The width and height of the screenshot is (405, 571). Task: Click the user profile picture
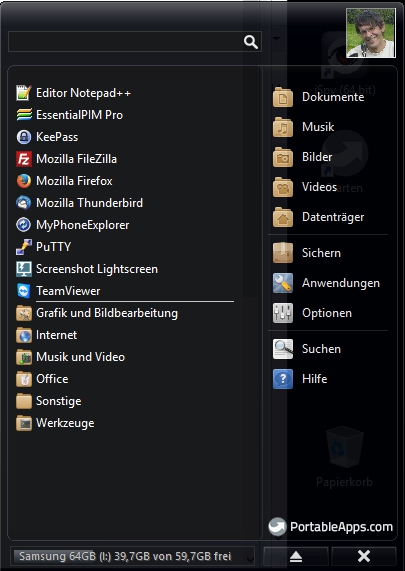[371, 33]
